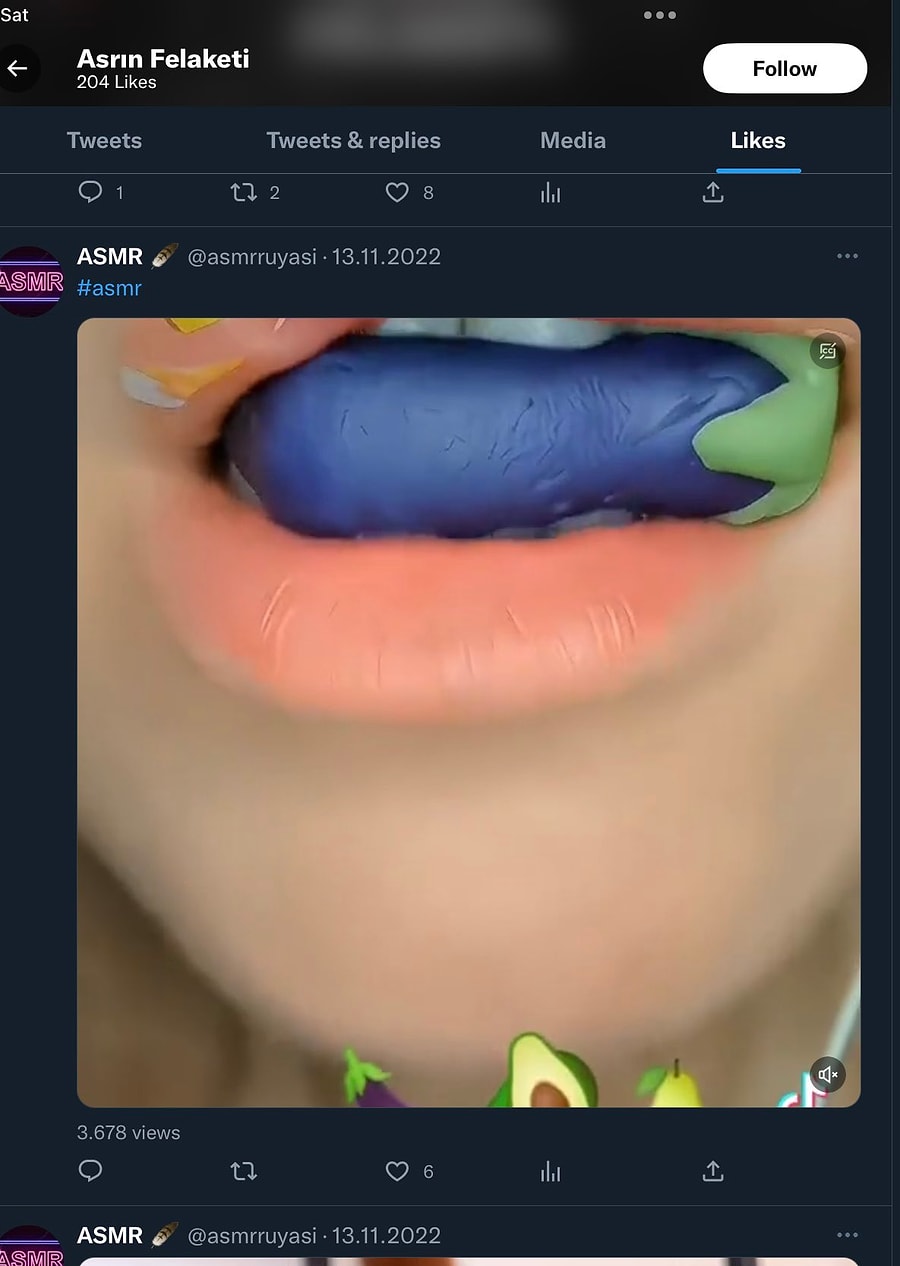Share the #asmr video tweet
This screenshot has width=900, height=1266.
click(x=712, y=1171)
